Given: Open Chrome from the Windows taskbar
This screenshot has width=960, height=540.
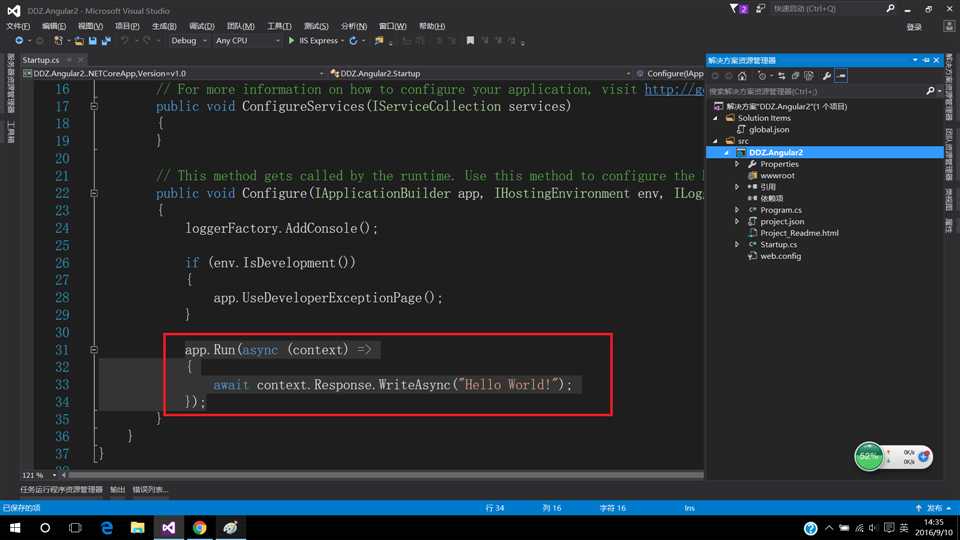Looking at the screenshot, I should click(200, 528).
